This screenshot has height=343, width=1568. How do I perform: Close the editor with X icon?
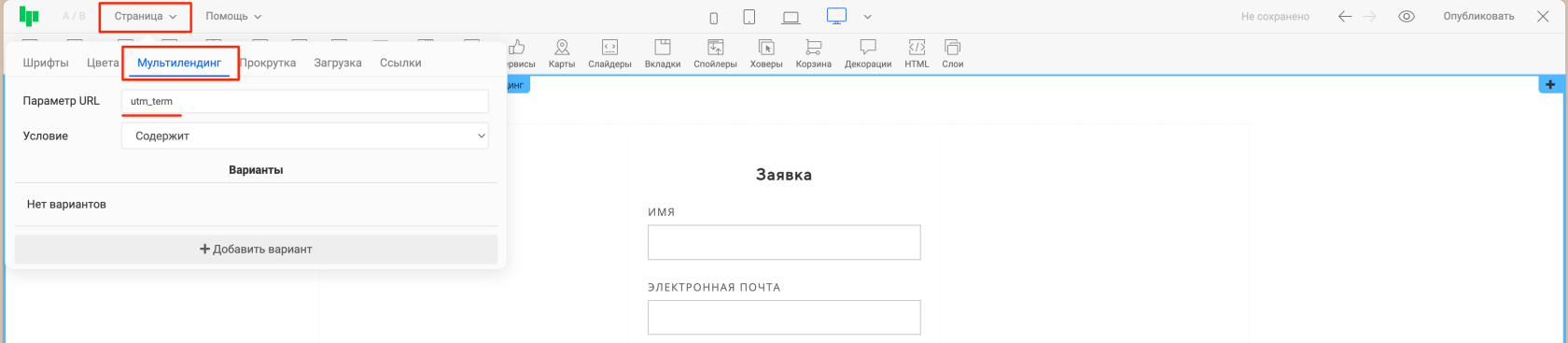coord(1544,17)
